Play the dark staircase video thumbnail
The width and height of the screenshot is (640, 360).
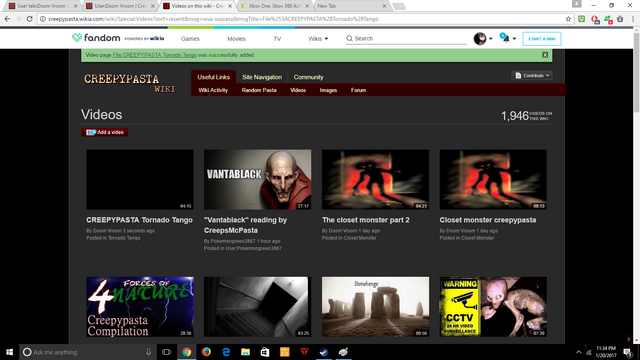click(x=258, y=307)
